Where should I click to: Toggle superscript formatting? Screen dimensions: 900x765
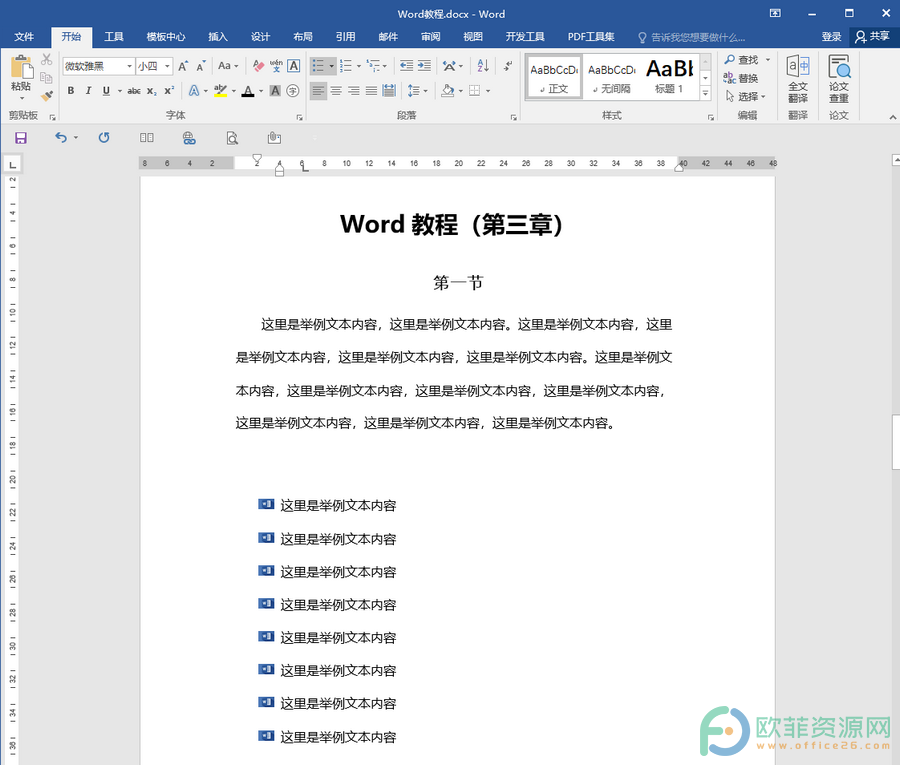[x=169, y=91]
